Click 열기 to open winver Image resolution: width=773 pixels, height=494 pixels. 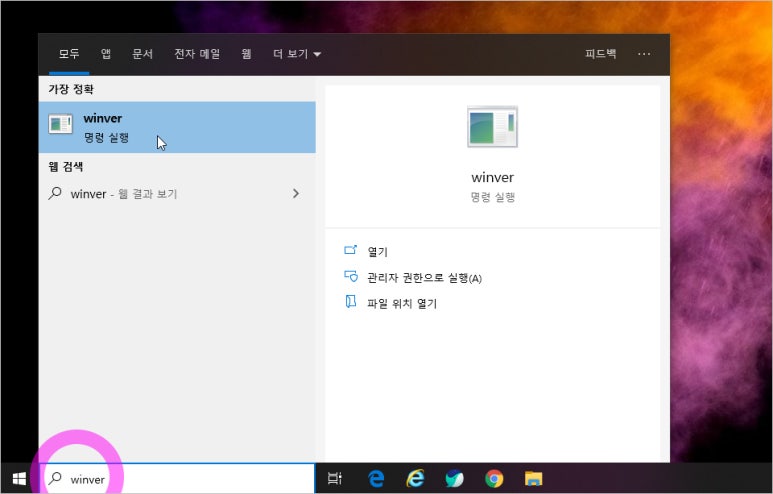[x=377, y=251]
